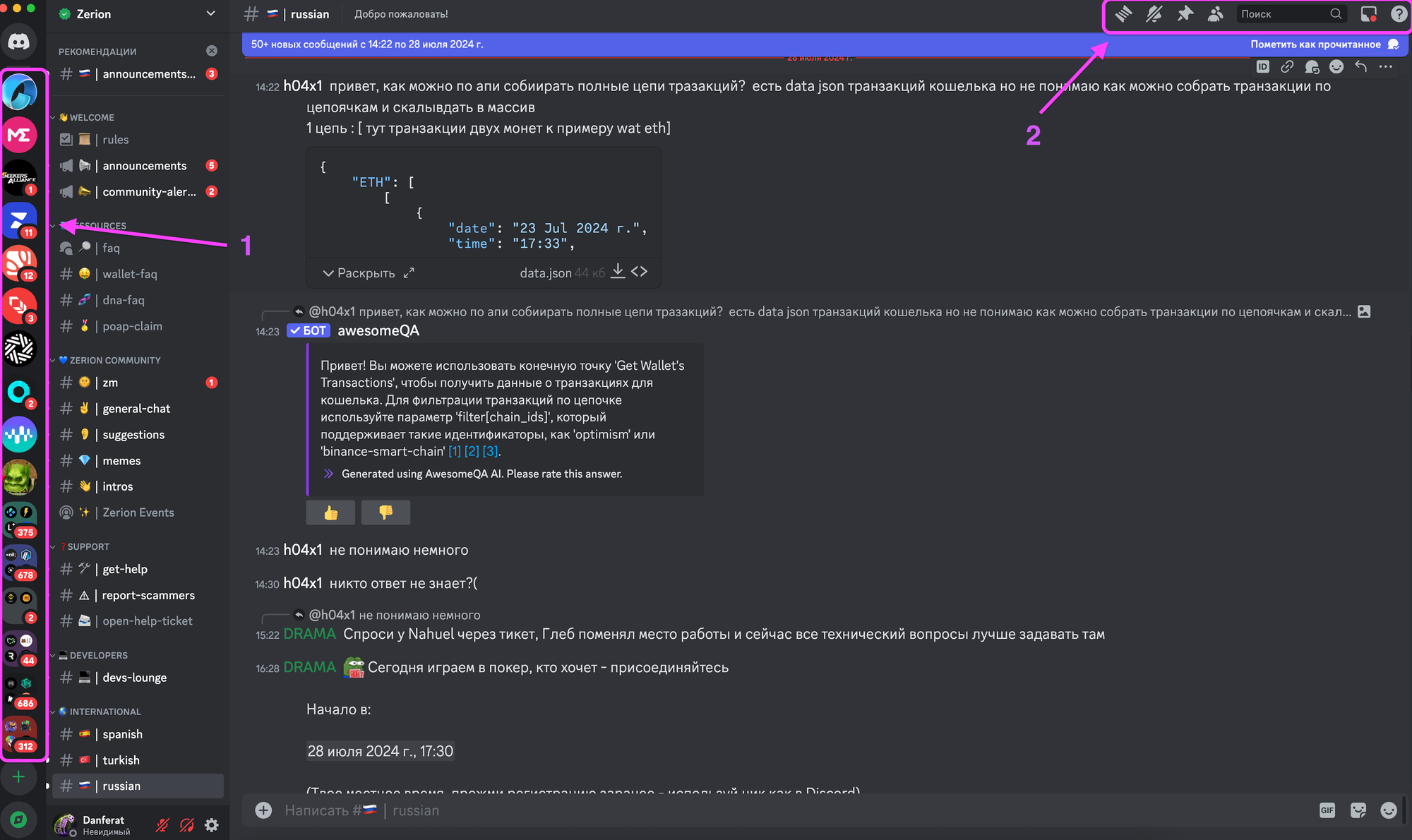Open the GIF picker in message bar
The image size is (1412, 840).
coord(1327,810)
